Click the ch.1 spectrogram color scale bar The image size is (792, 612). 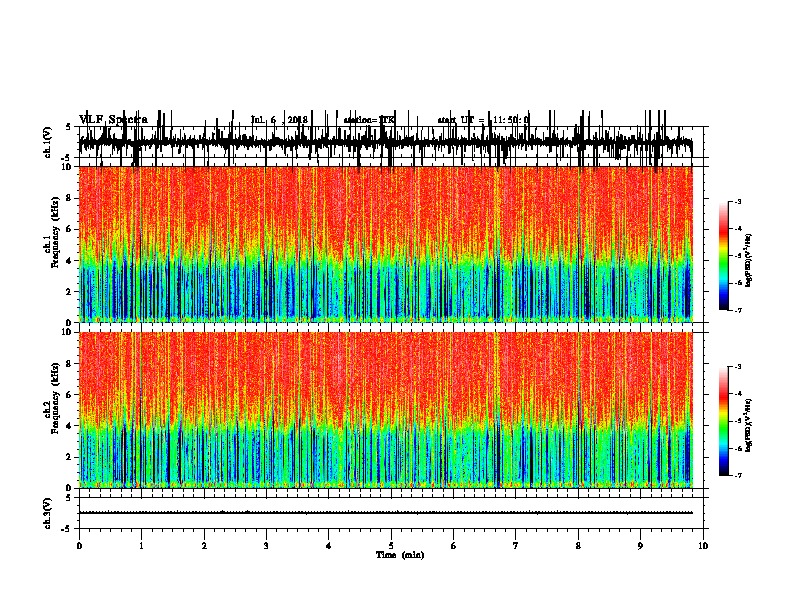(x=723, y=256)
